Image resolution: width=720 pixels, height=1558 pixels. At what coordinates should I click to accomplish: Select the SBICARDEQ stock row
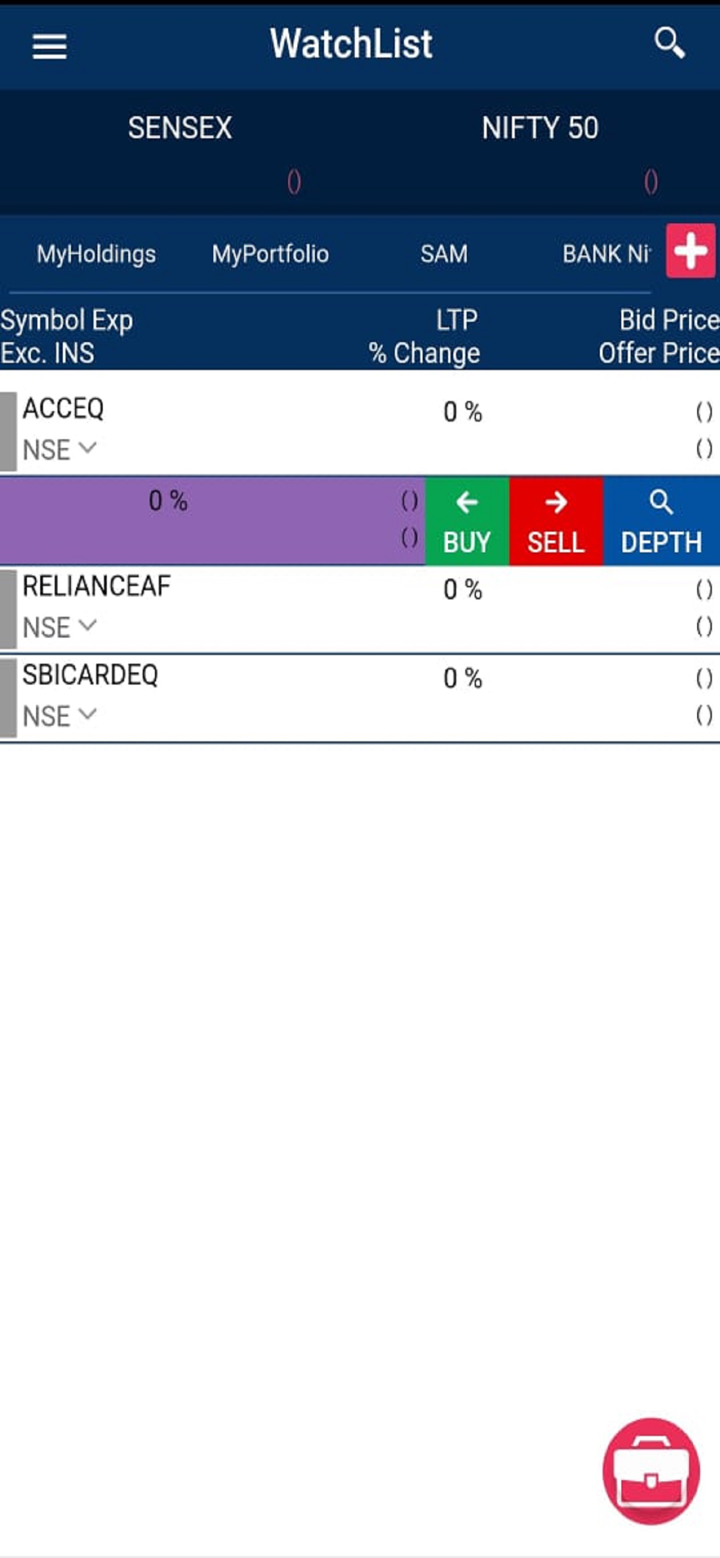[300, 696]
